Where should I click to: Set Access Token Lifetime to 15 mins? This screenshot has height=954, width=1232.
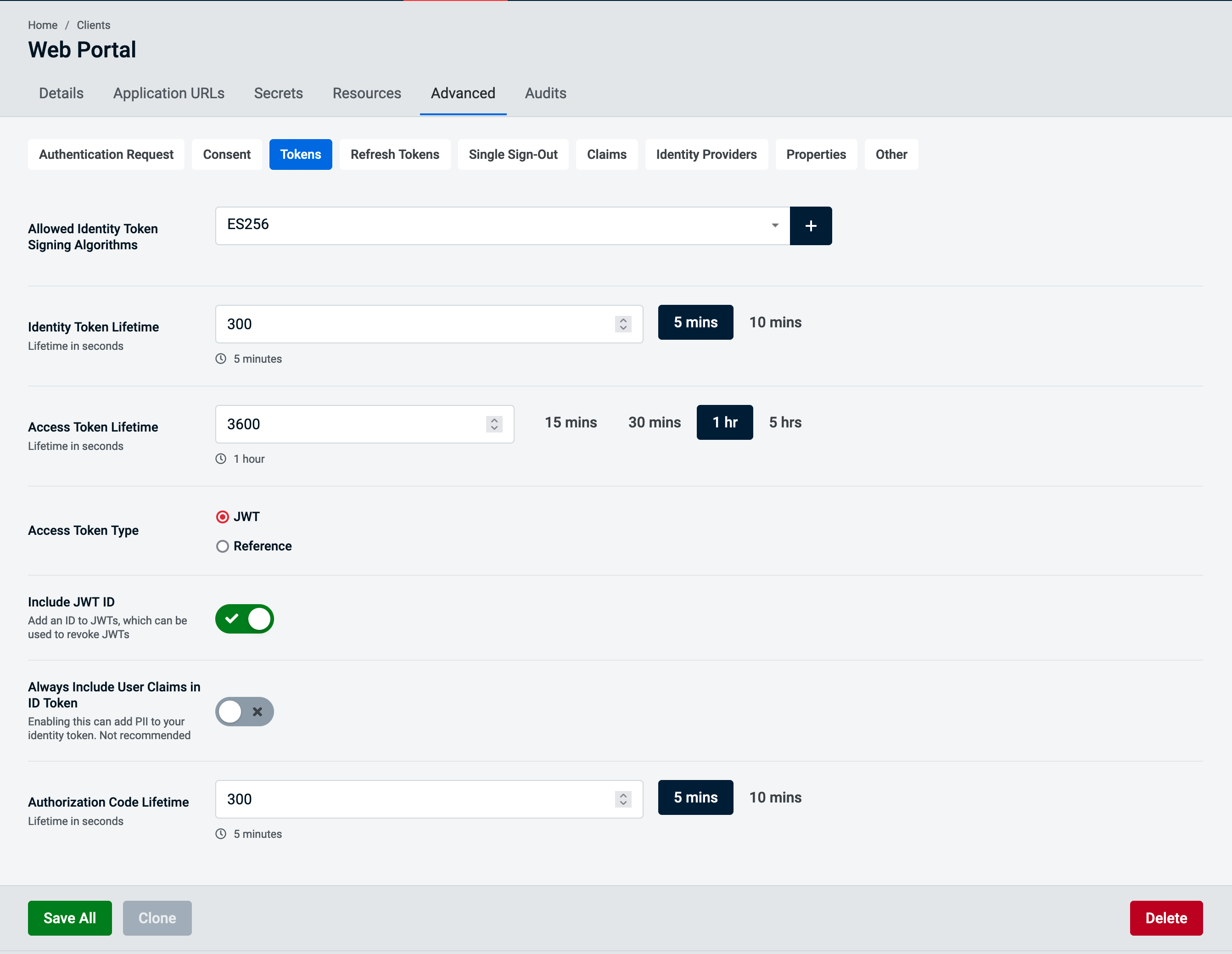[570, 422]
